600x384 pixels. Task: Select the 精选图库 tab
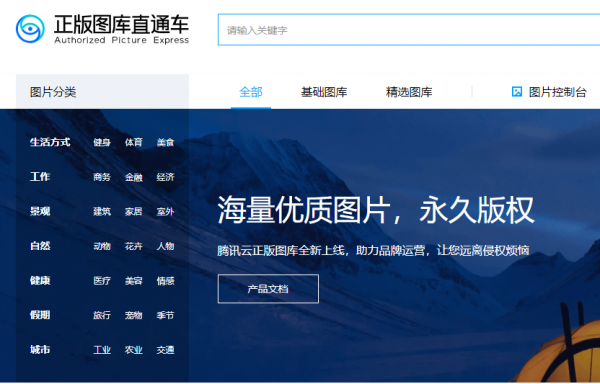pos(409,92)
